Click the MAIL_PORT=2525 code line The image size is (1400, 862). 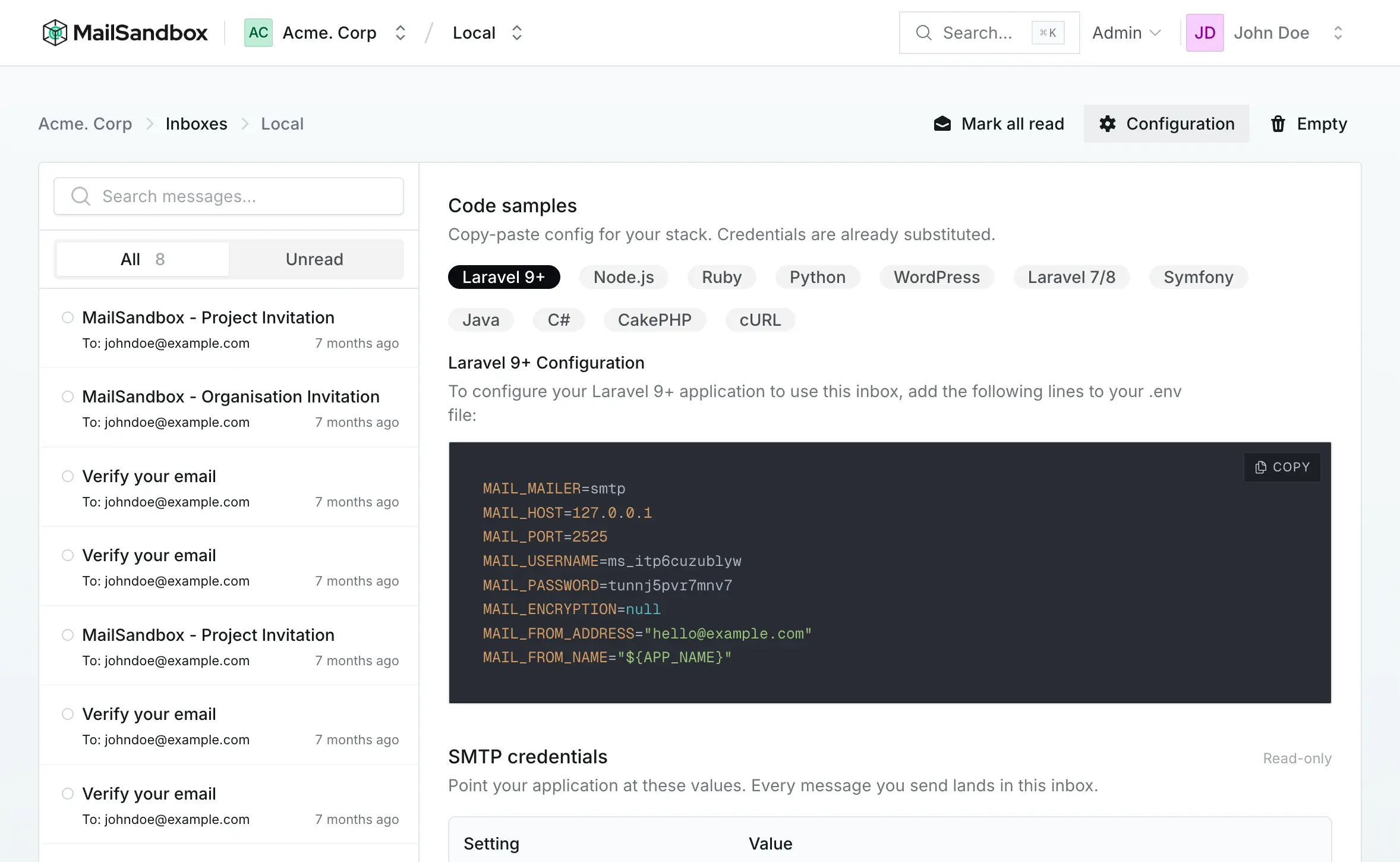pos(545,537)
